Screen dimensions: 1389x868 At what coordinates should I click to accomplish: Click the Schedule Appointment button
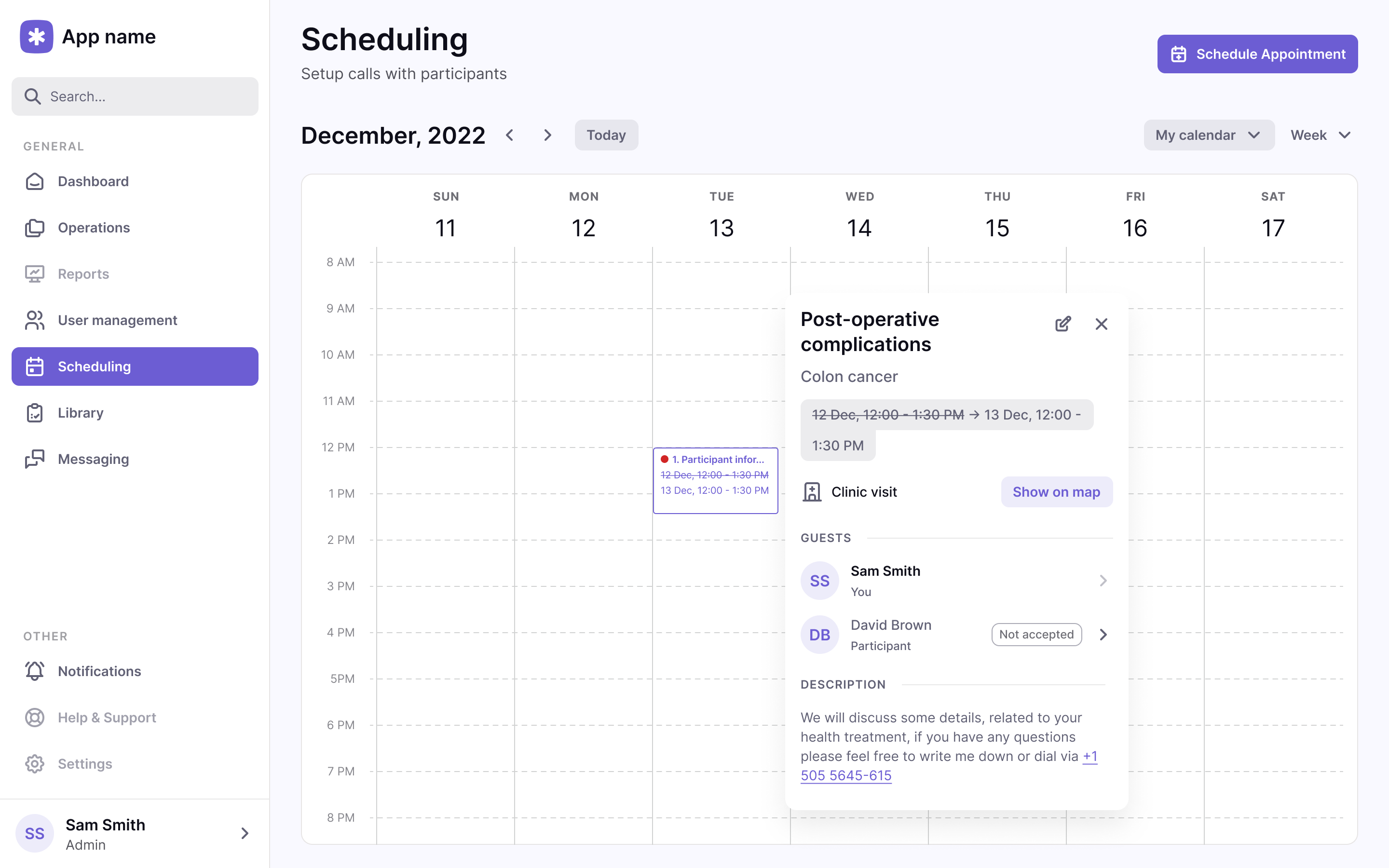[x=1257, y=54]
